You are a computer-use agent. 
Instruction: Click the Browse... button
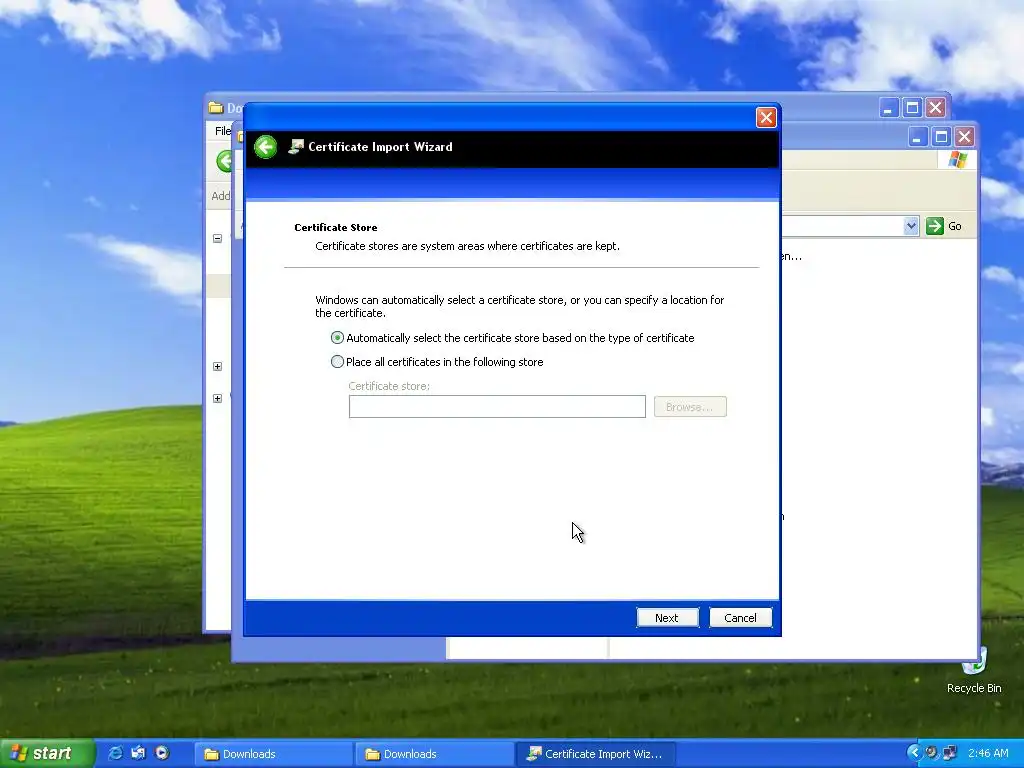click(x=690, y=407)
